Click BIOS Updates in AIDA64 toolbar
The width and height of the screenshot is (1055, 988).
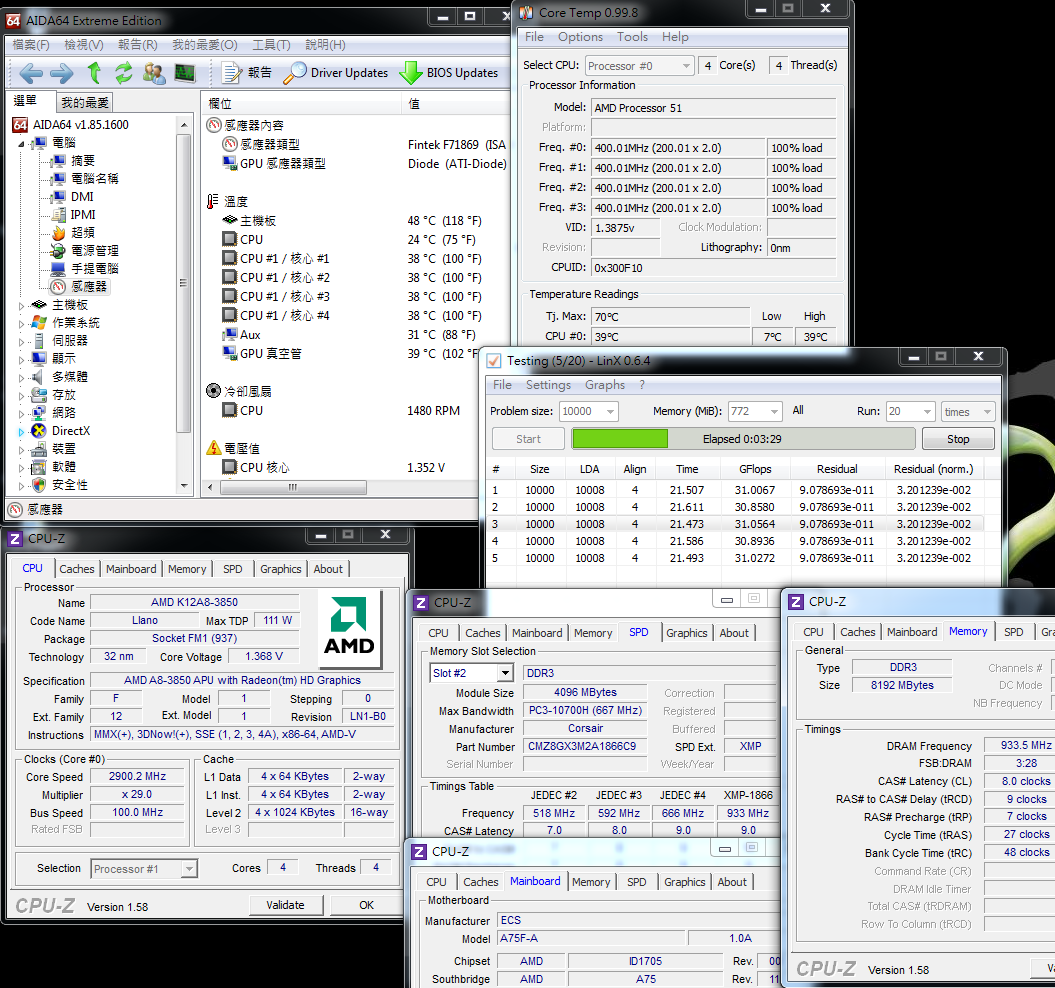[449, 73]
